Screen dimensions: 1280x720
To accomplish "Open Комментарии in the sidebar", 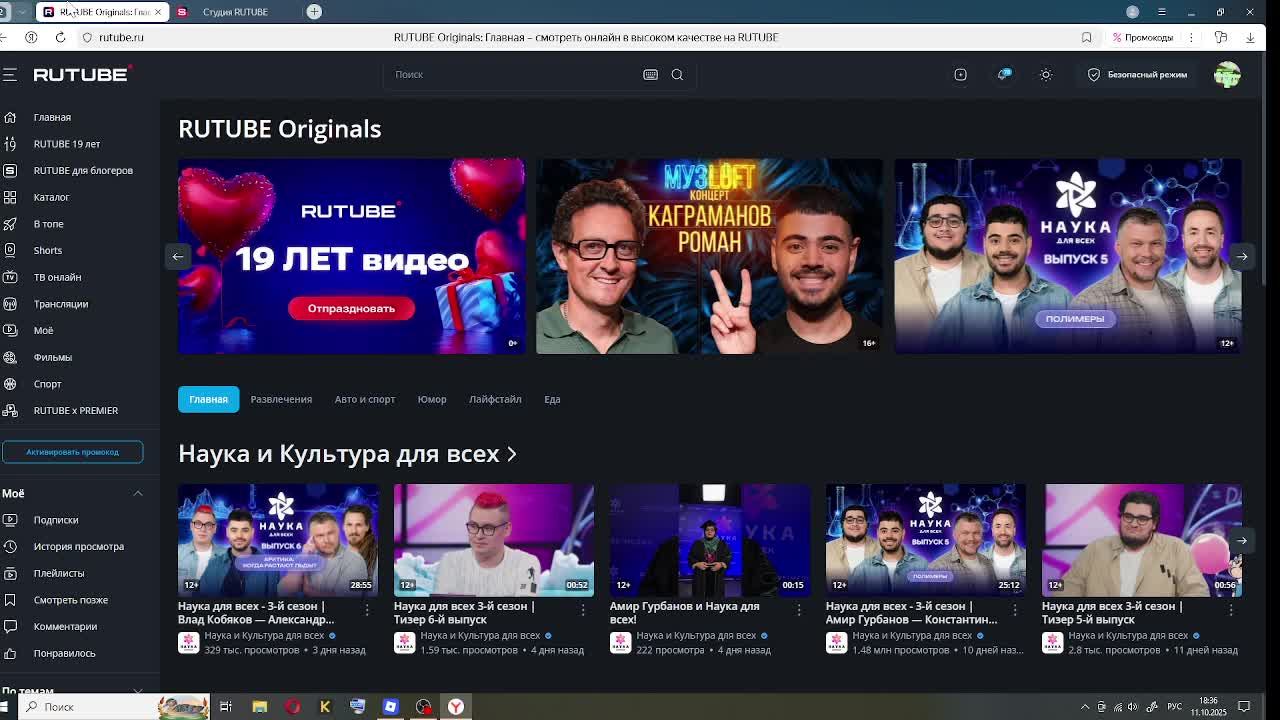I will (65, 626).
